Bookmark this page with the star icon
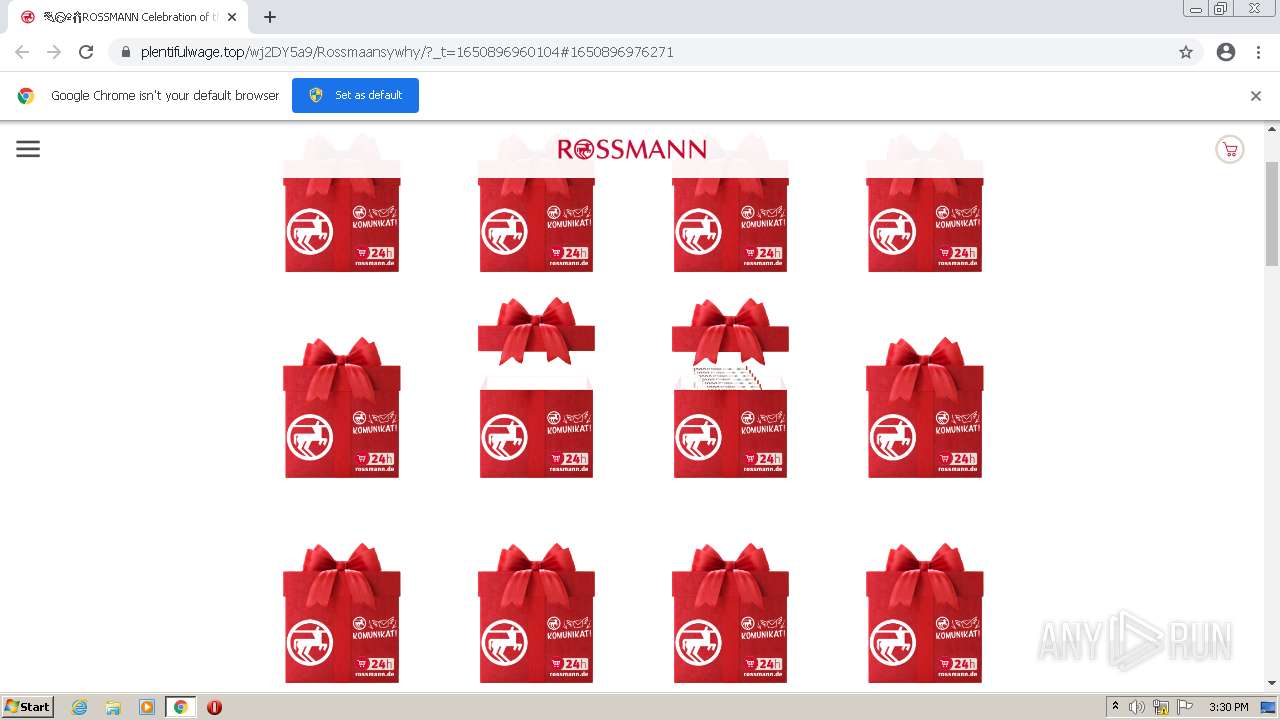Viewport: 1280px width, 720px height. point(1186,52)
